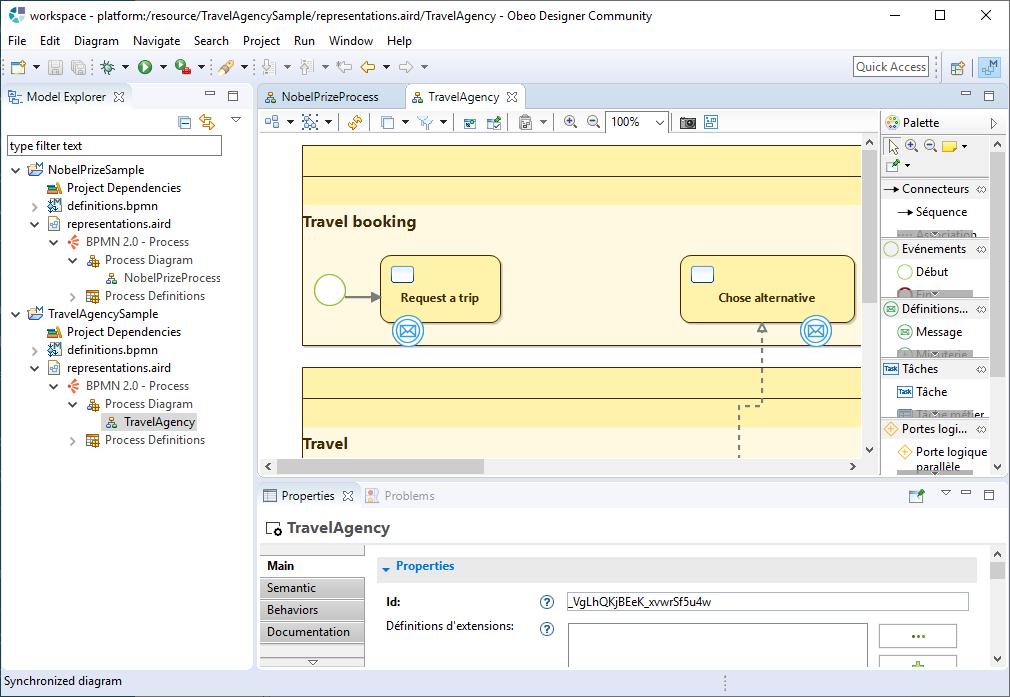Click the Pin to selection icon in Properties
The image size is (1010, 697).
click(917, 495)
